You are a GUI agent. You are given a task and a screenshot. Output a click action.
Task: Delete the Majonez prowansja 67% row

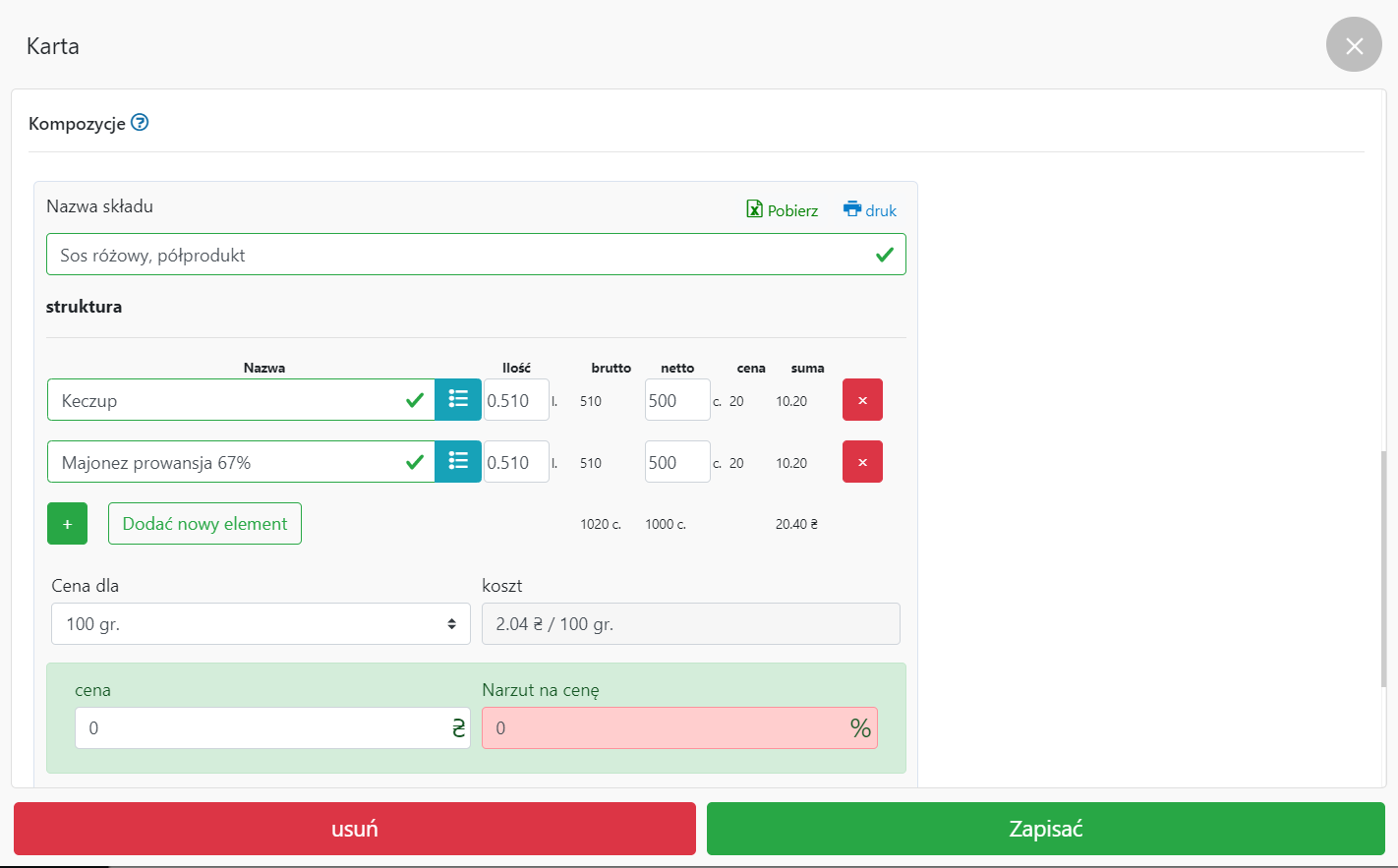click(x=862, y=462)
